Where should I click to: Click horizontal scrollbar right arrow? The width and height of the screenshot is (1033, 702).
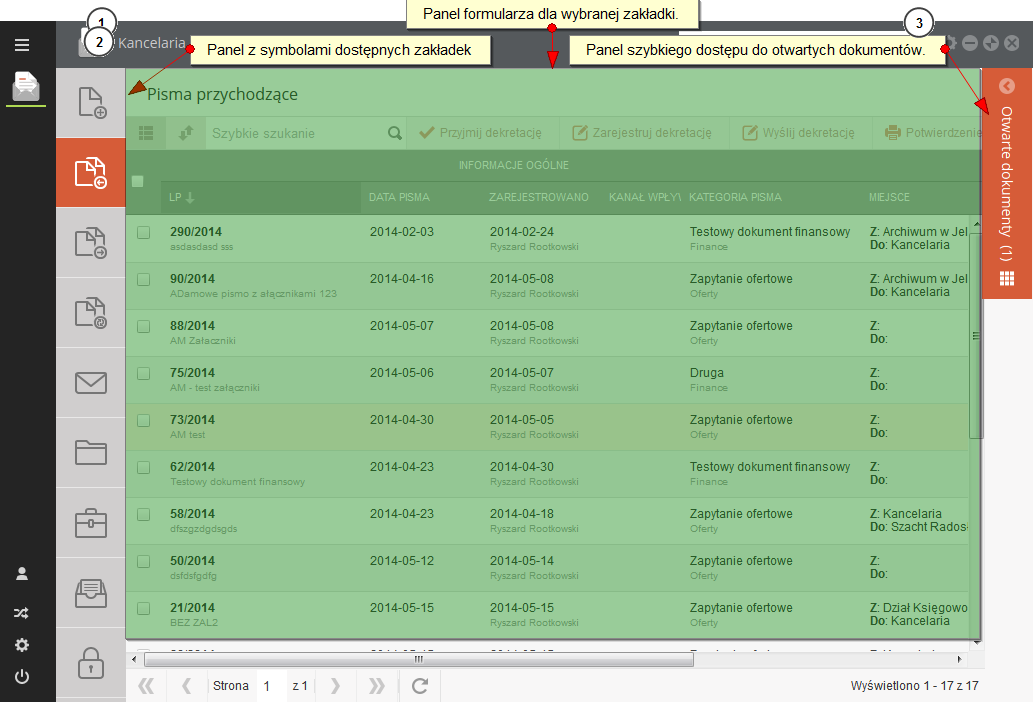pos(959,659)
